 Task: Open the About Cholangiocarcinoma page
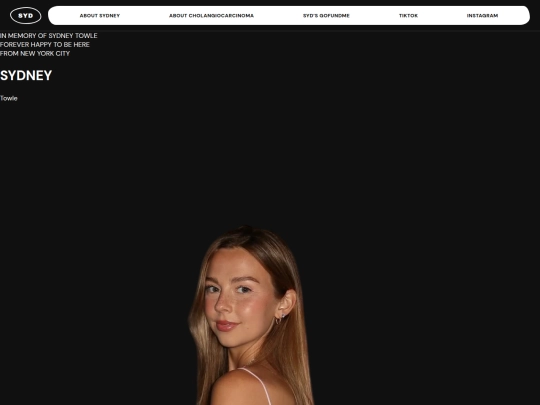(x=211, y=15)
